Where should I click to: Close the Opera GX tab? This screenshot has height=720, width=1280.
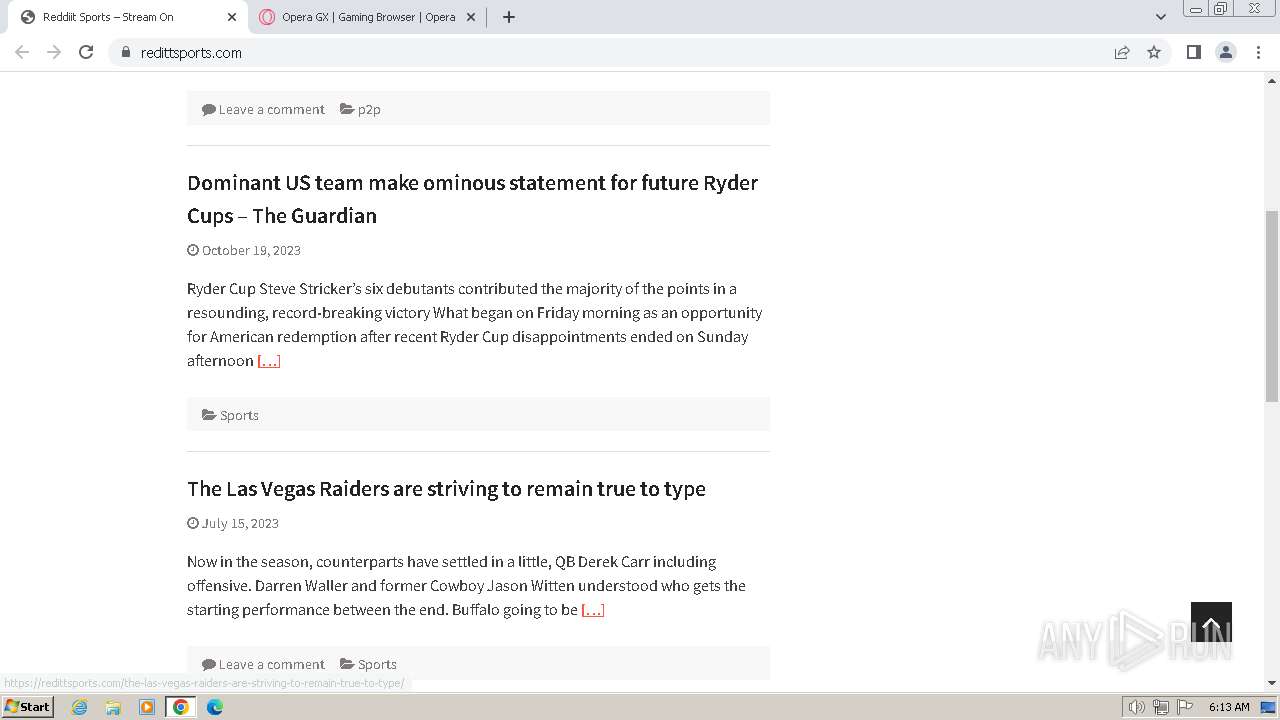point(471,17)
